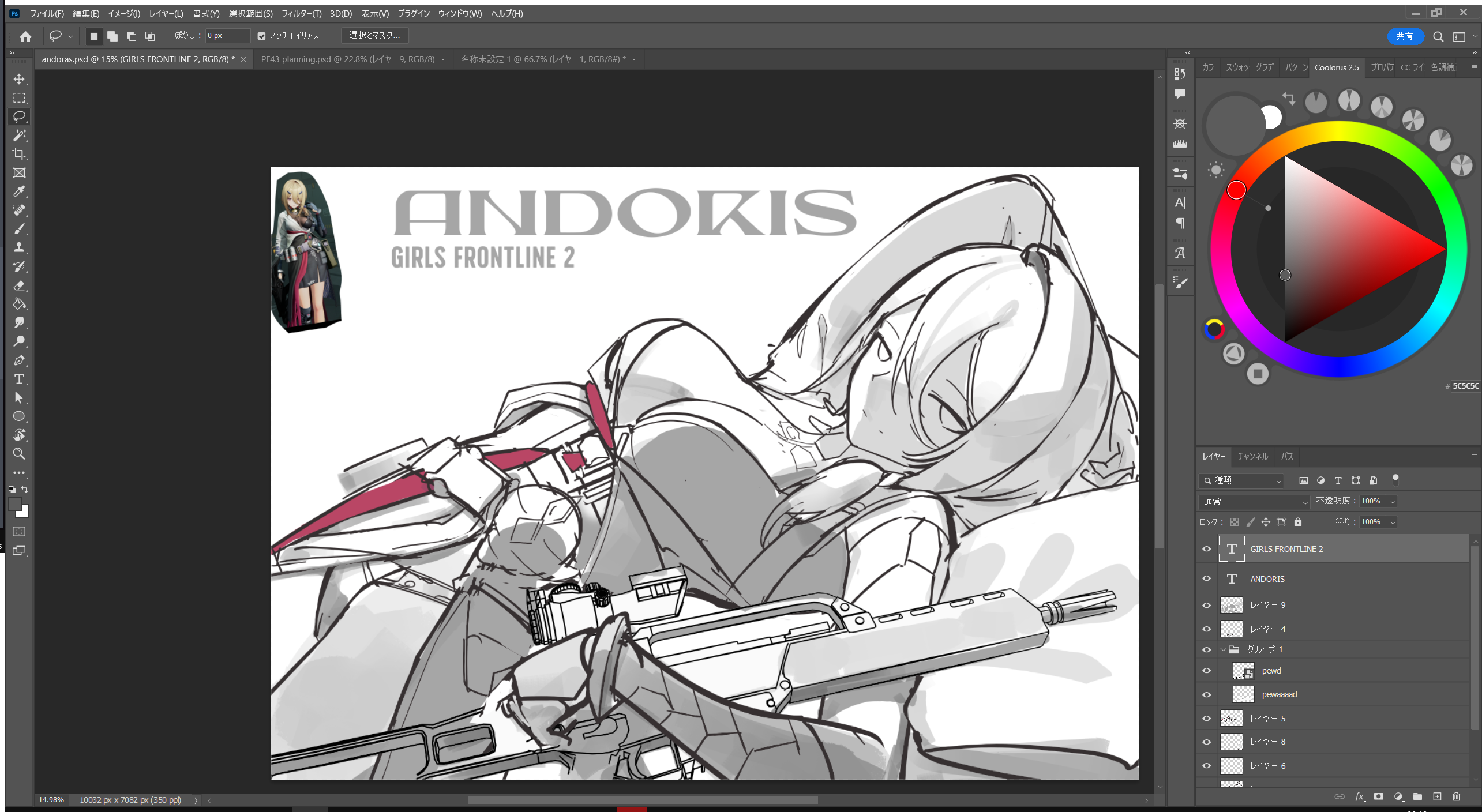This screenshot has height=812, width=1482.
Task: Hide the ANDORIS text layer
Action: (x=1206, y=578)
